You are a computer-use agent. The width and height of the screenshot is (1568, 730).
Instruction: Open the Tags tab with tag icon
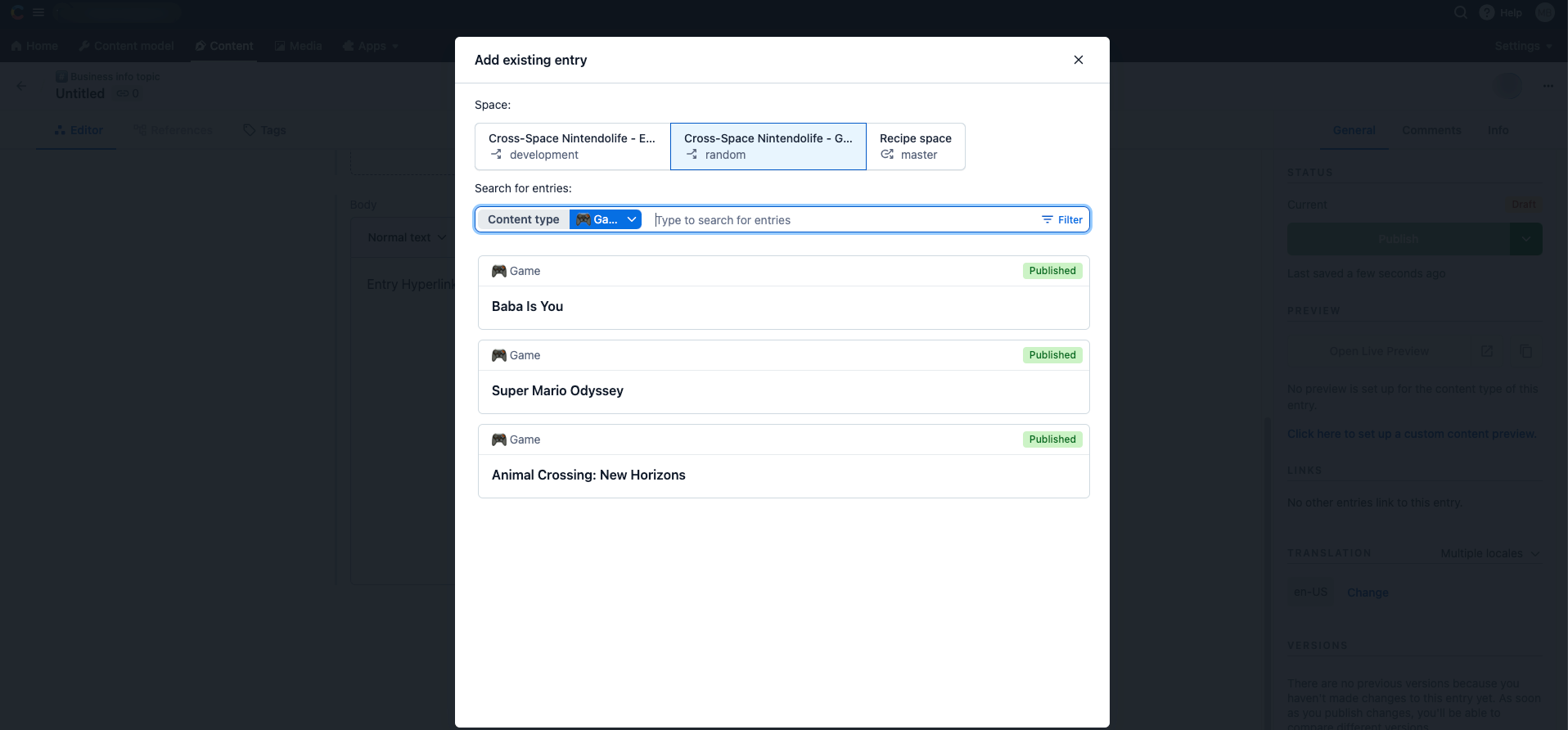[x=264, y=130]
